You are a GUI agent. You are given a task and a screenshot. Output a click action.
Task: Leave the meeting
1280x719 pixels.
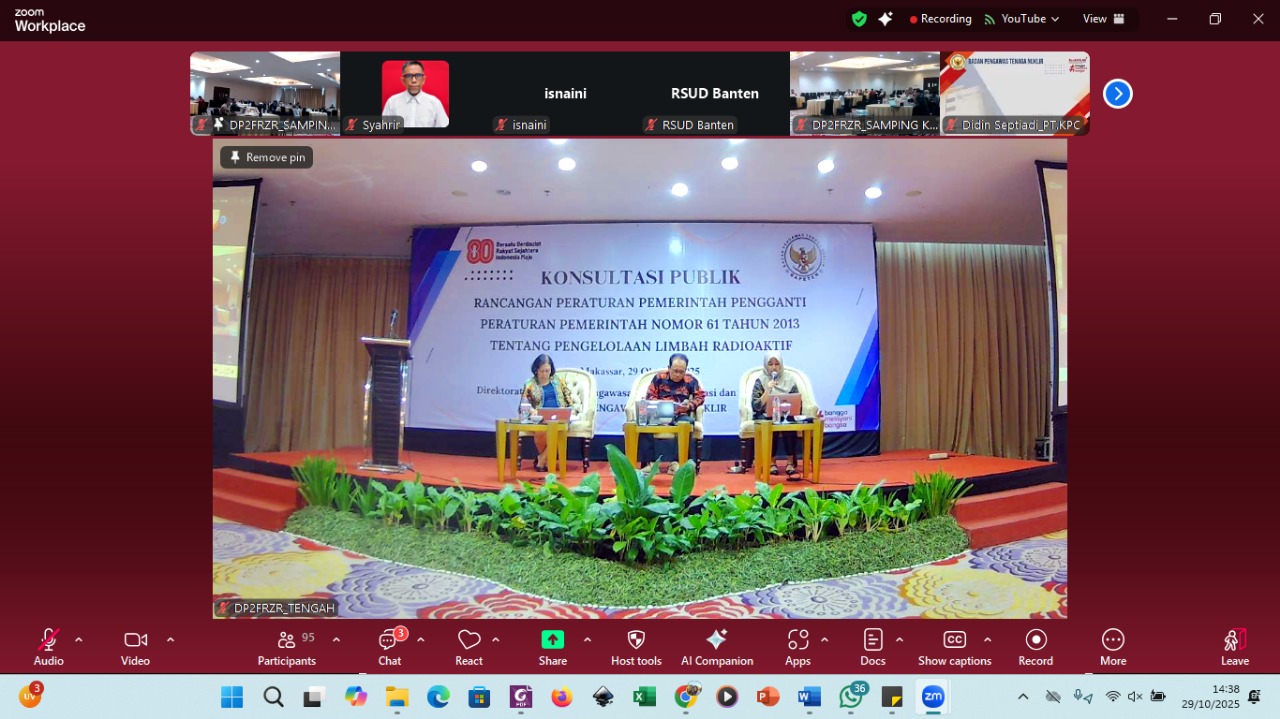(x=1234, y=647)
